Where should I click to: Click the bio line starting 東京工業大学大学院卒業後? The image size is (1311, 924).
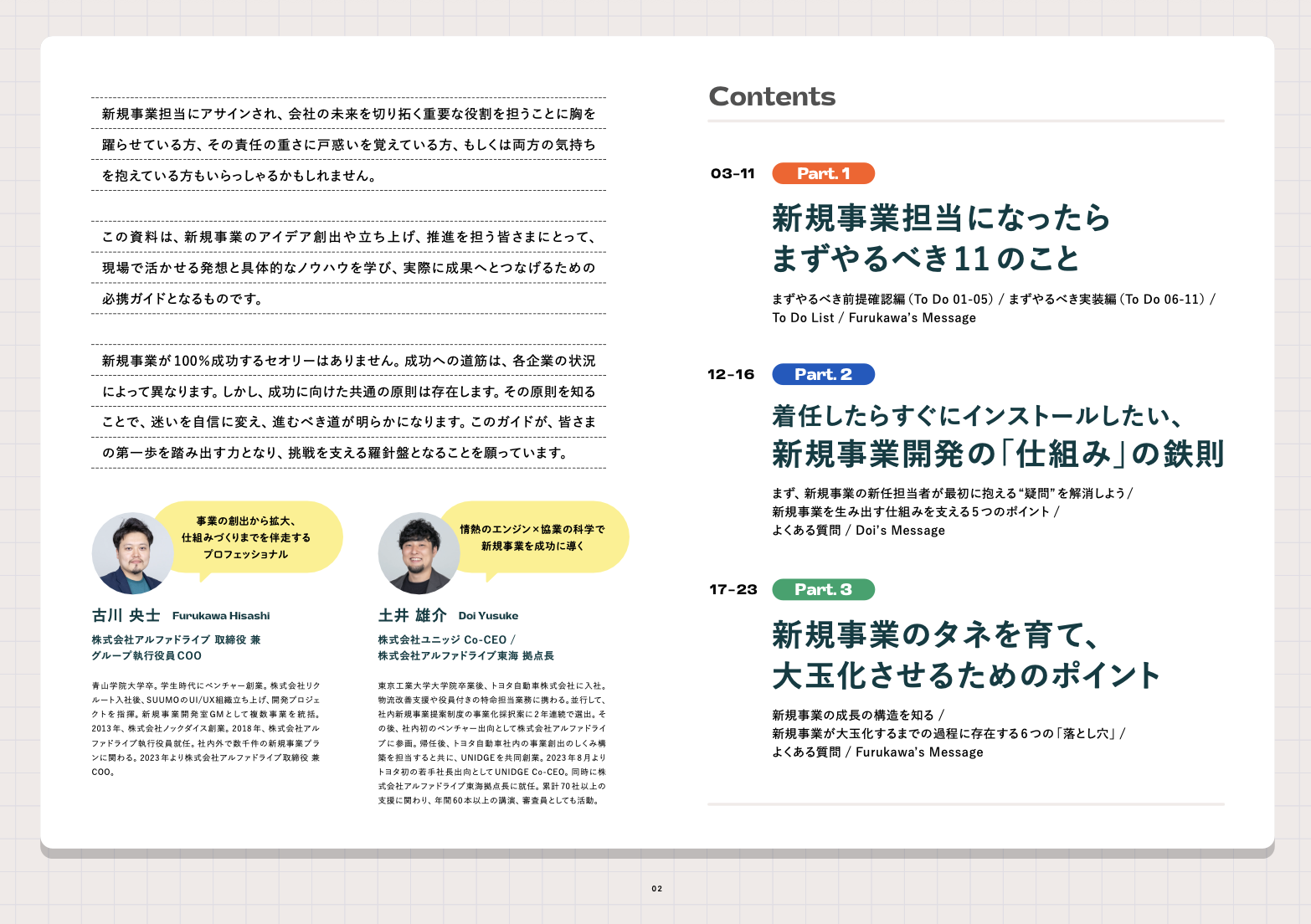(492, 685)
